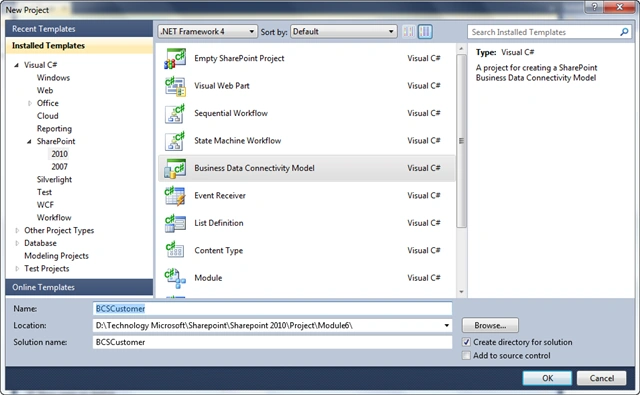Click the Content Type template name
This screenshot has height=395, width=640.
pyautogui.click(x=218, y=251)
